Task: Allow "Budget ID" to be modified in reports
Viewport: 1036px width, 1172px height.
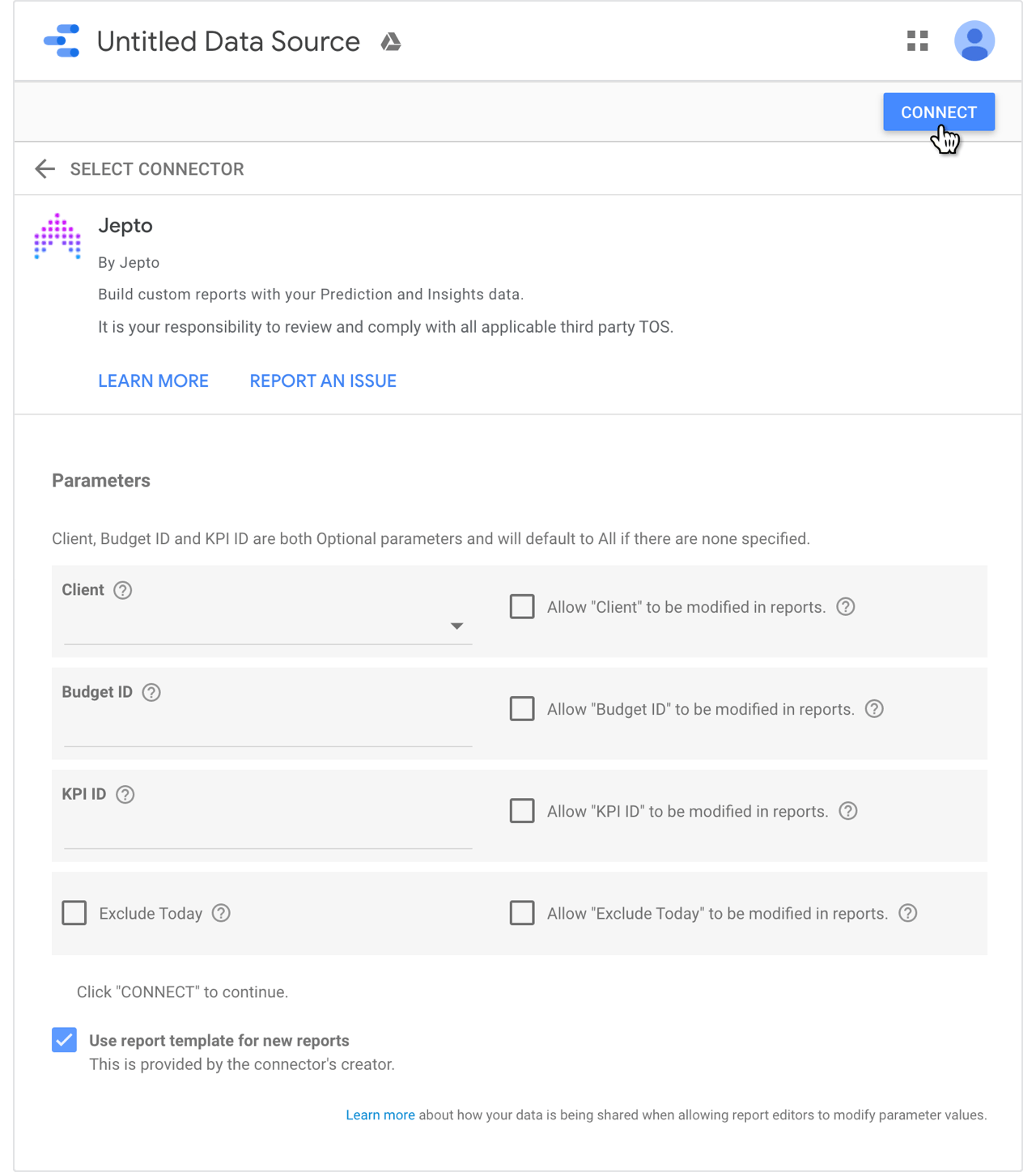Action: coord(522,708)
